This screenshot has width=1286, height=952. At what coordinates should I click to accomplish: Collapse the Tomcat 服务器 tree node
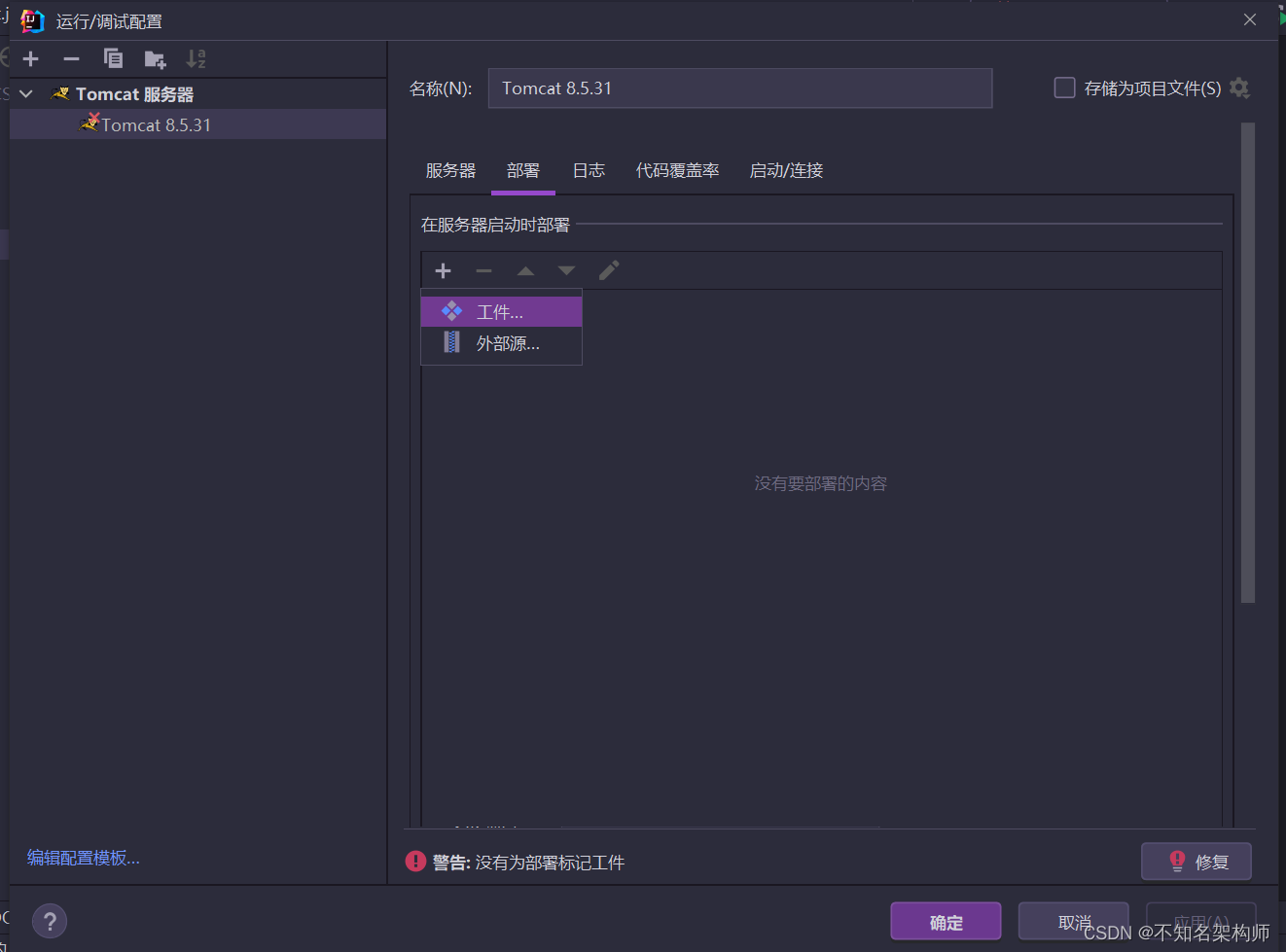click(25, 93)
